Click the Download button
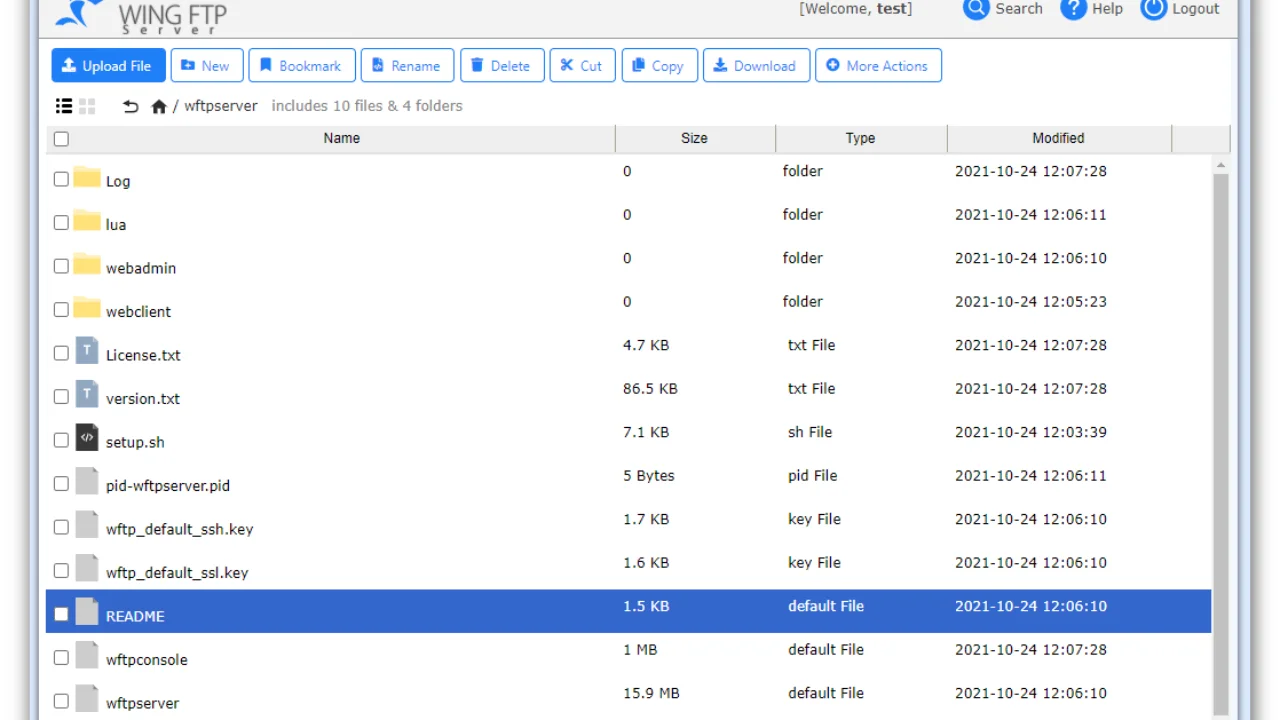The height and width of the screenshot is (720, 1280). click(756, 65)
